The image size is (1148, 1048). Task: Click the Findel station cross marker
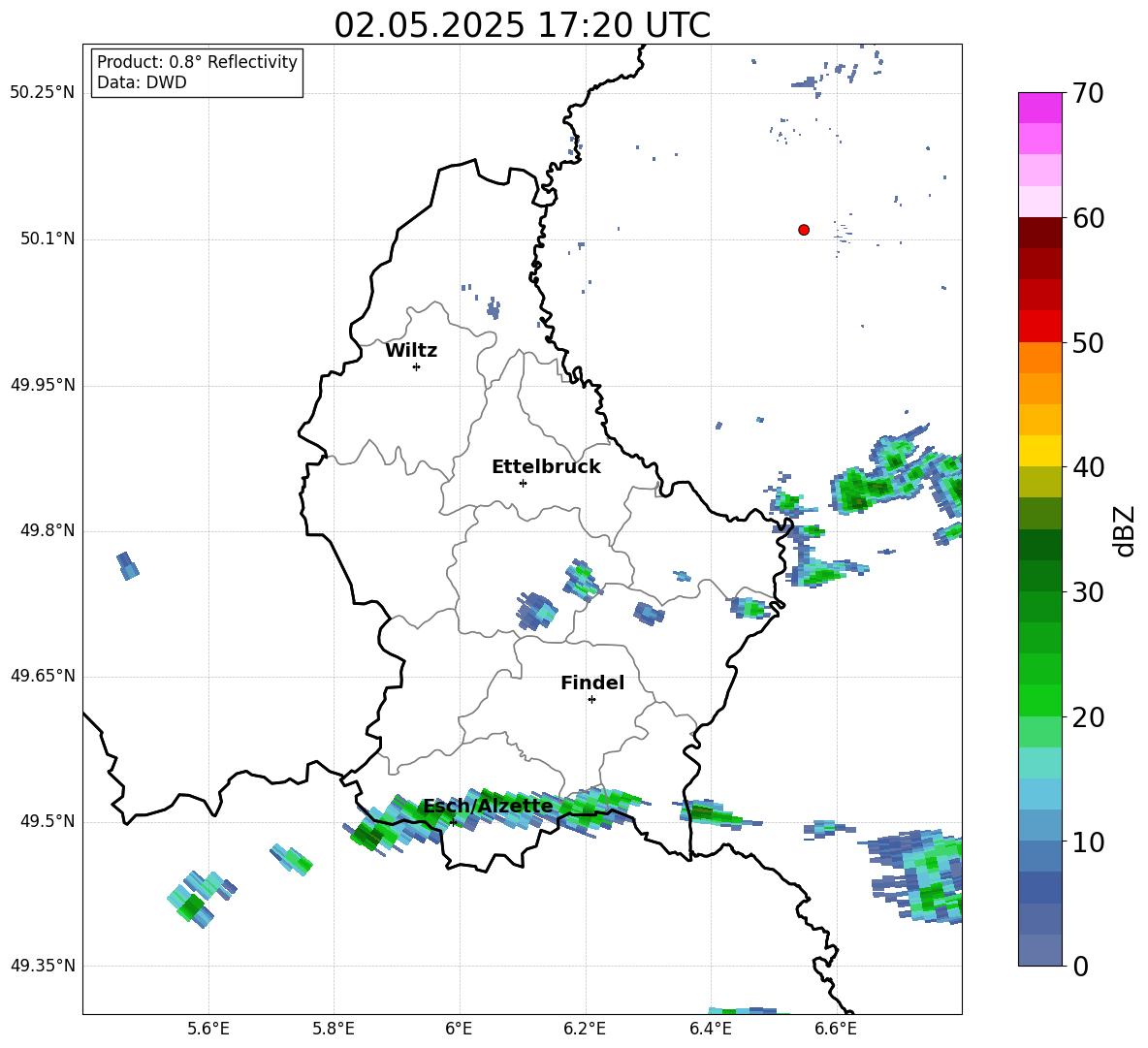(591, 700)
